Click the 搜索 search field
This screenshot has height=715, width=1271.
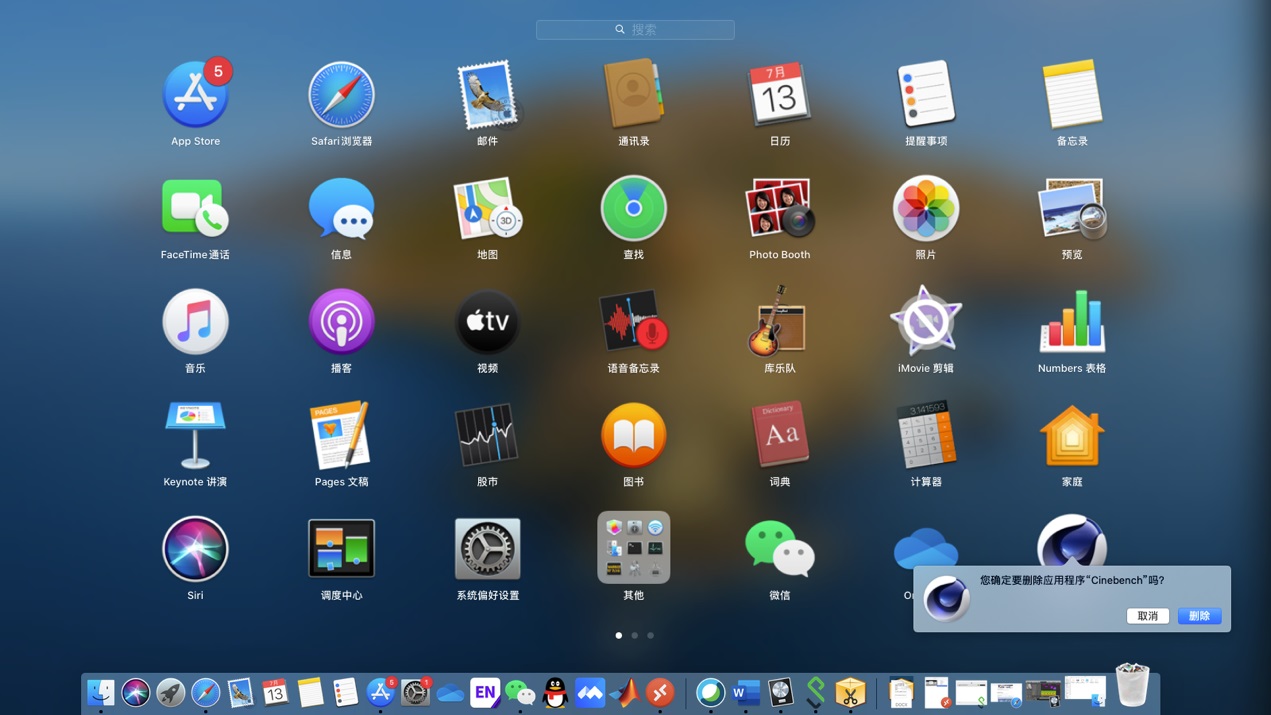point(635,30)
